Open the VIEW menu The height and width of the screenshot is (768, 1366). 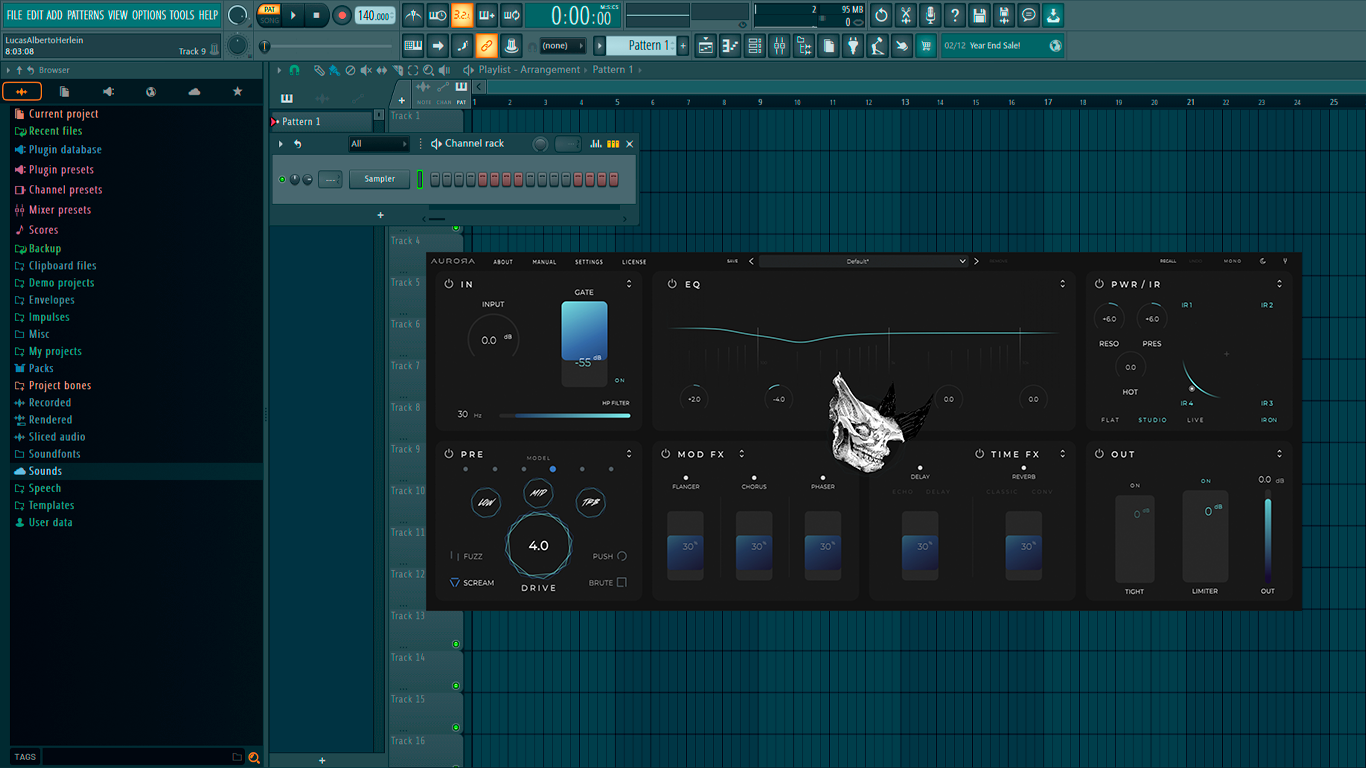pyautogui.click(x=118, y=15)
